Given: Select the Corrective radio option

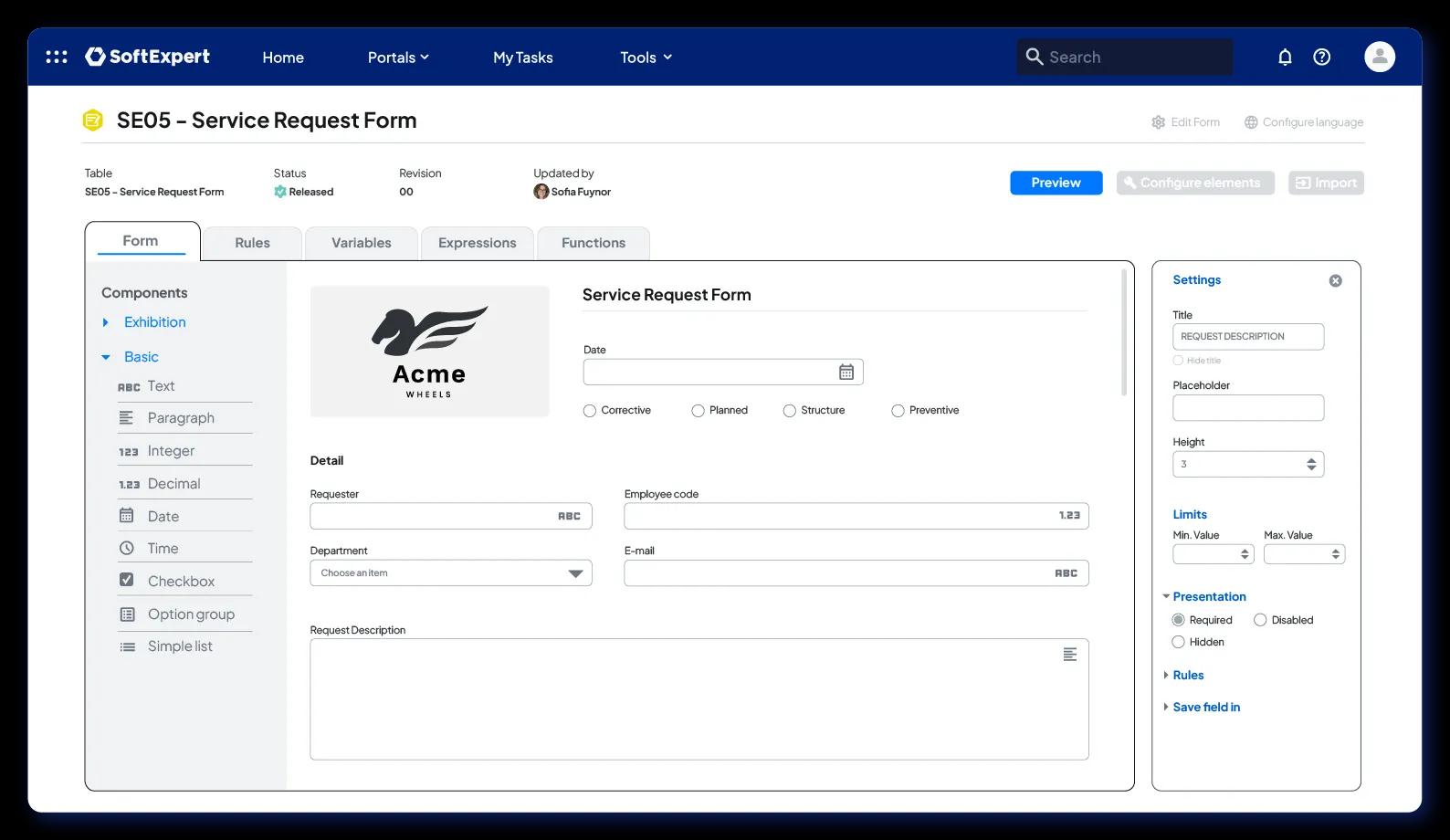Looking at the screenshot, I should point(590,411).
